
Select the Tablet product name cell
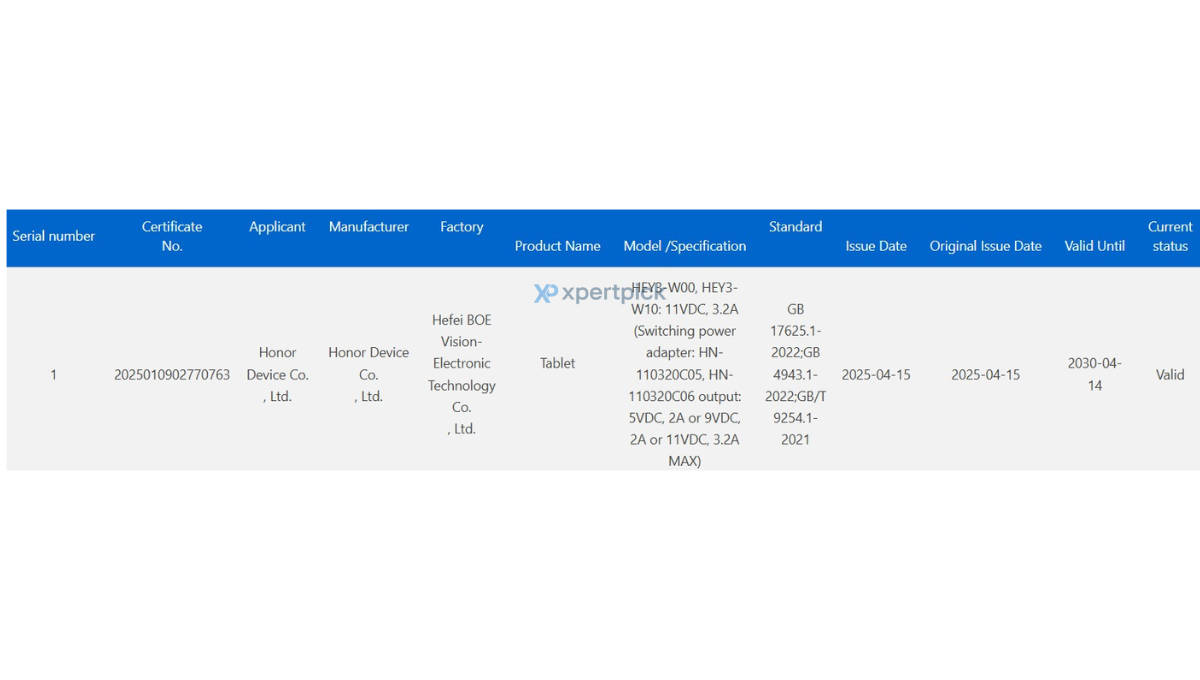[x=558, y=363]
